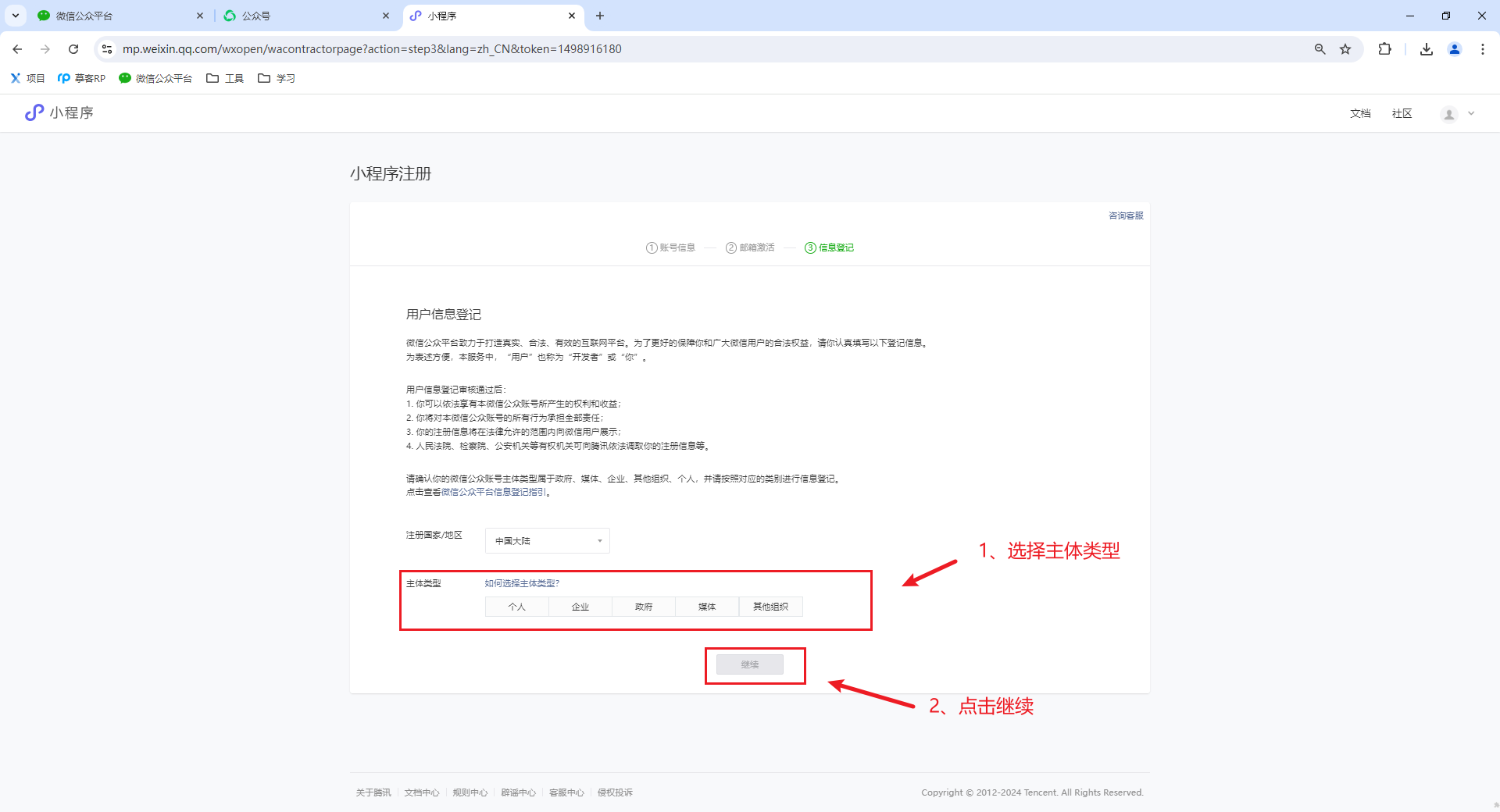Open the 项目 bookmark
Image resolution: width=1500 pixels, height=812 pixels.
[27, 78]
